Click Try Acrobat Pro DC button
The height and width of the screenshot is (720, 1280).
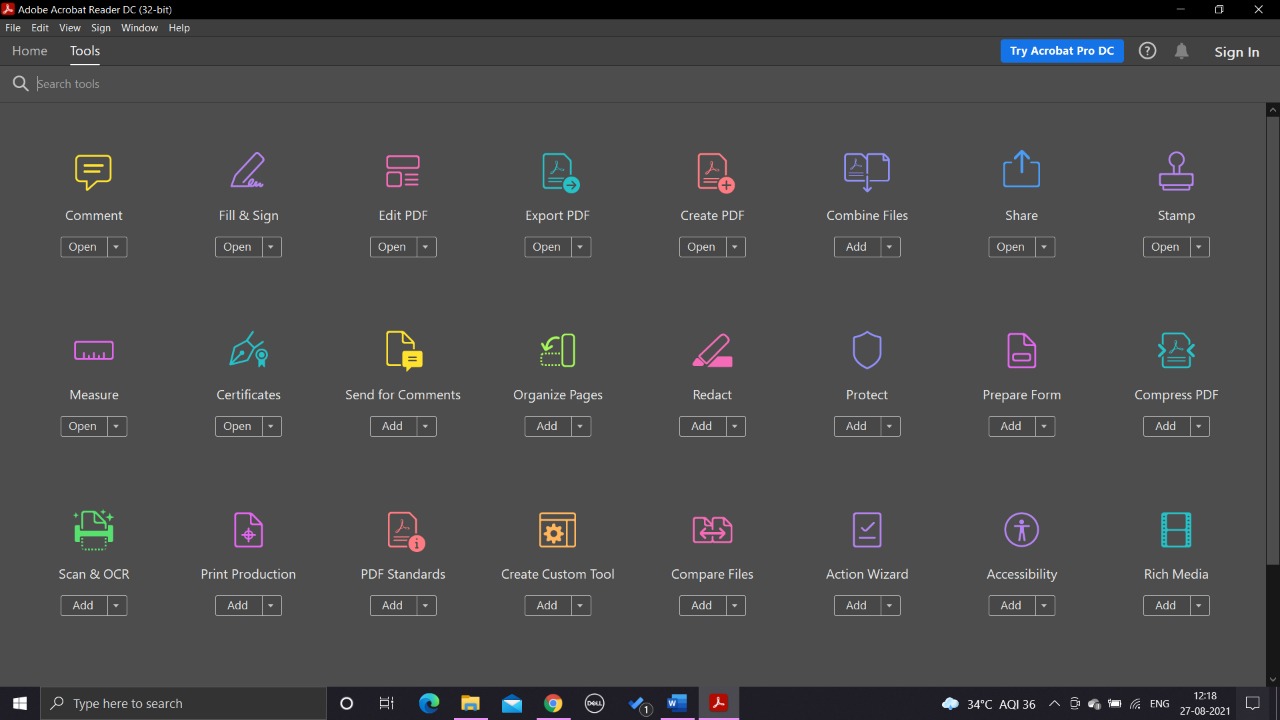(1061, 51)
